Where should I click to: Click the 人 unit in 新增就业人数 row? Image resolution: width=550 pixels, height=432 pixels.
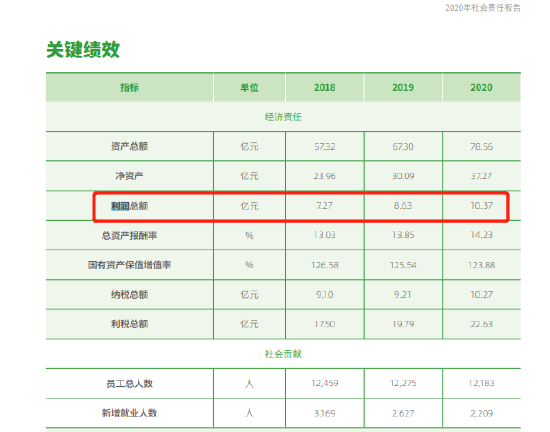tap(249, 413)
